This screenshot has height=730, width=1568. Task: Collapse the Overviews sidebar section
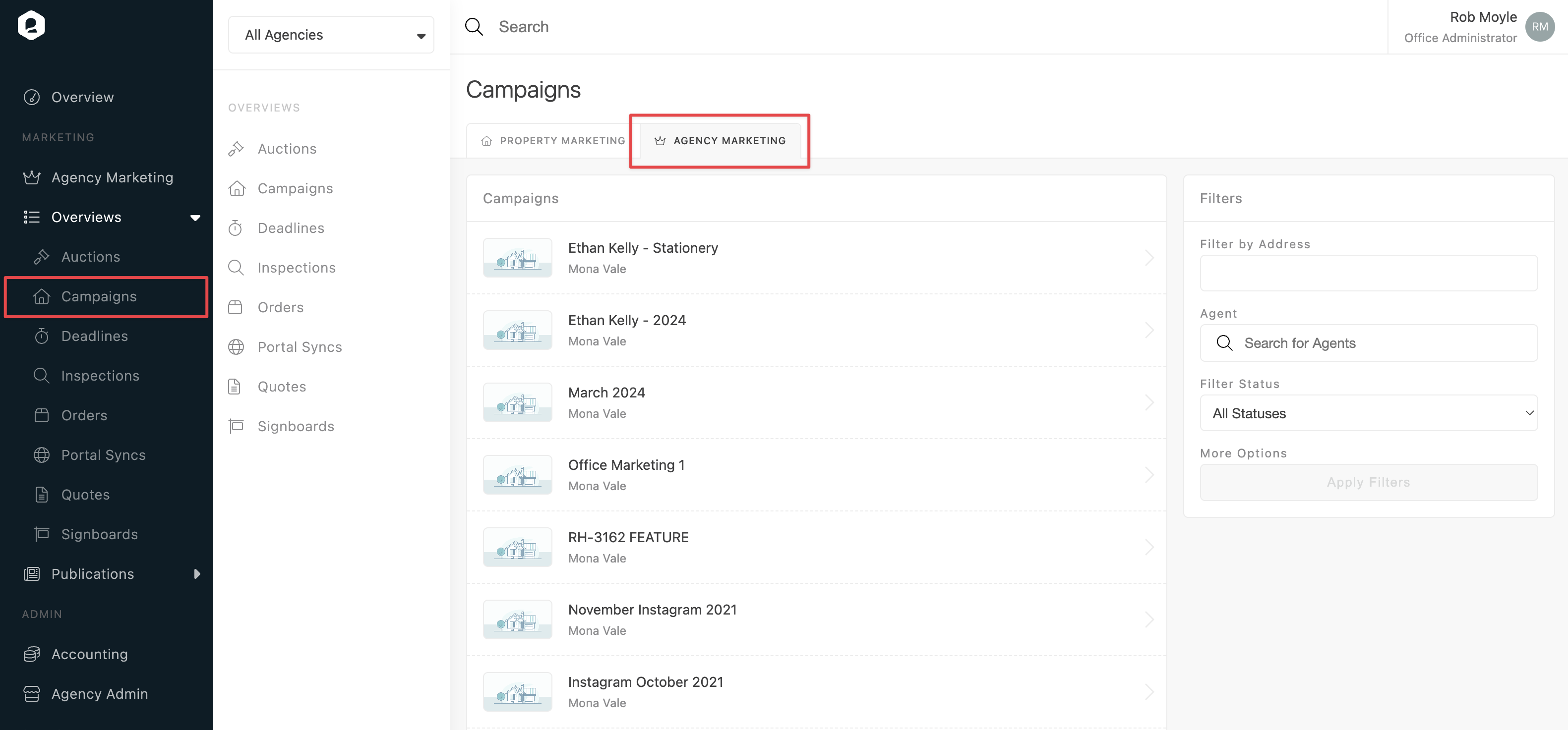[195, 218]
